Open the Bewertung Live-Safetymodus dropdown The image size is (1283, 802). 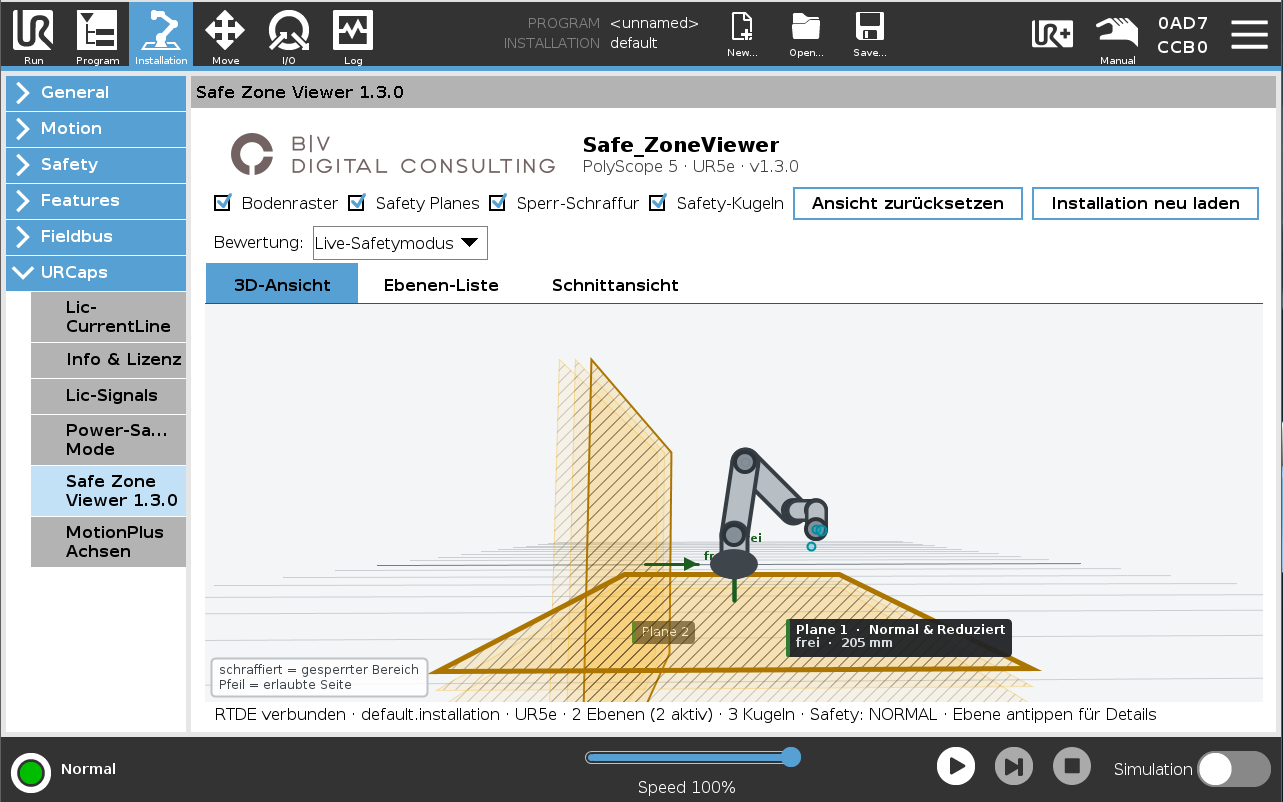[x=400, y=243]
